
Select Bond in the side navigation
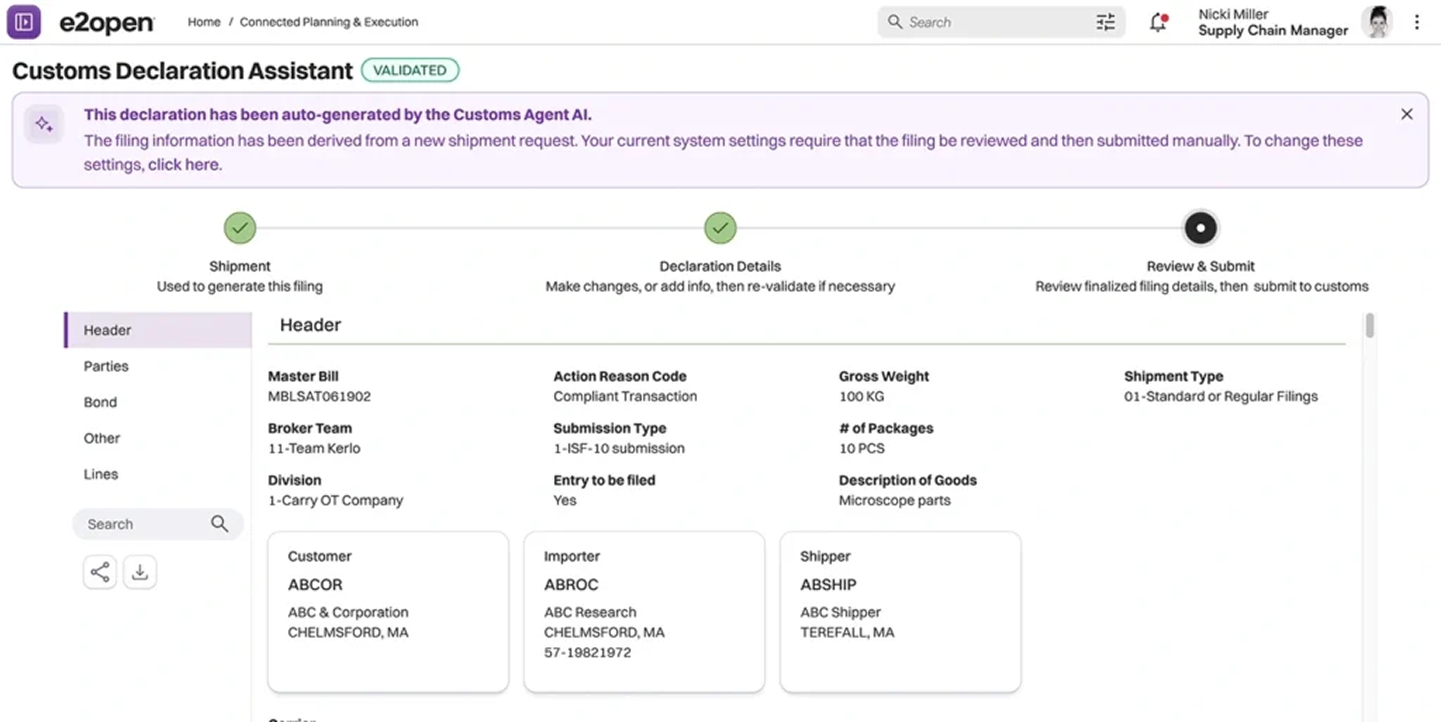click(x=100, y=402)
